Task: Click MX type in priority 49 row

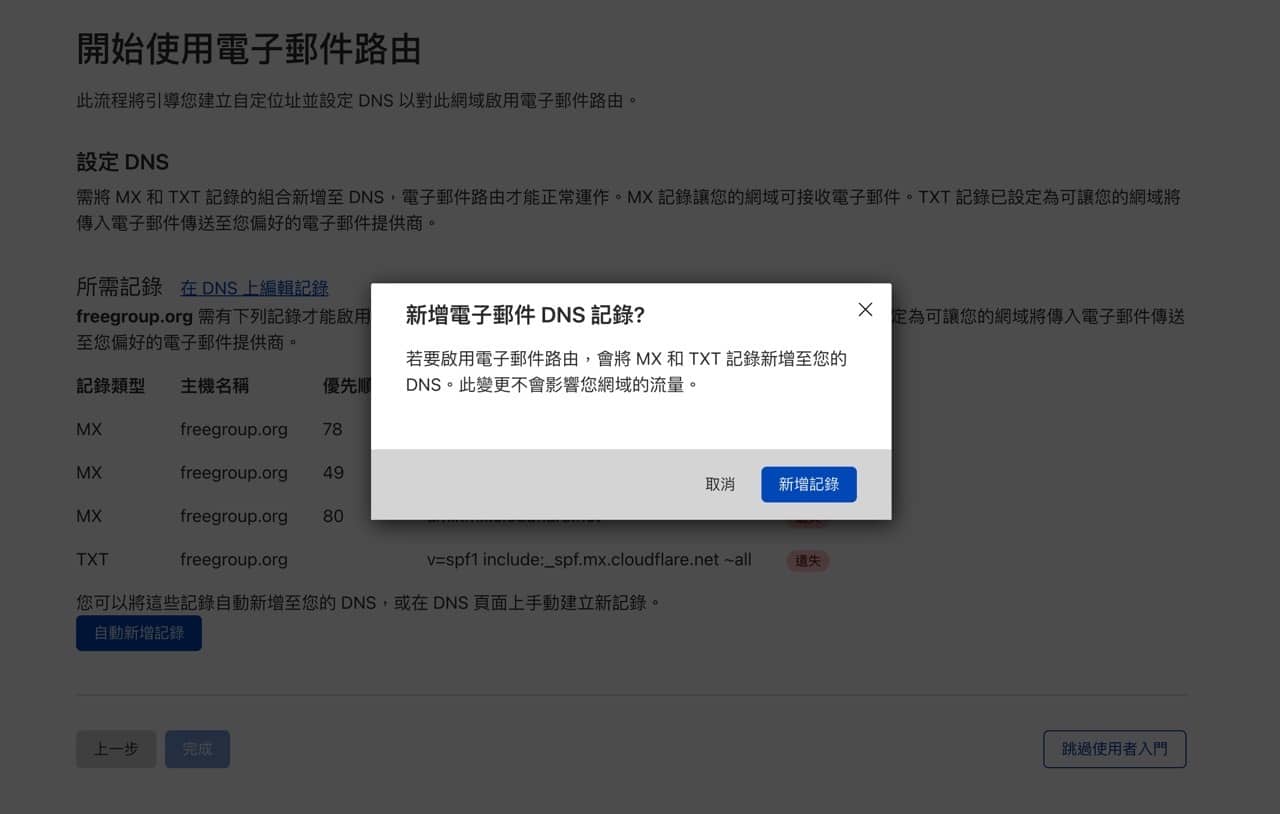Action: coord(89,473)
